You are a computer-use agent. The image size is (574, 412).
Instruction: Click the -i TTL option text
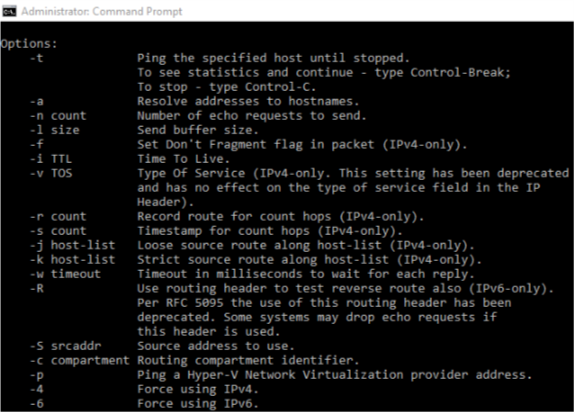[x=51, y=159]
